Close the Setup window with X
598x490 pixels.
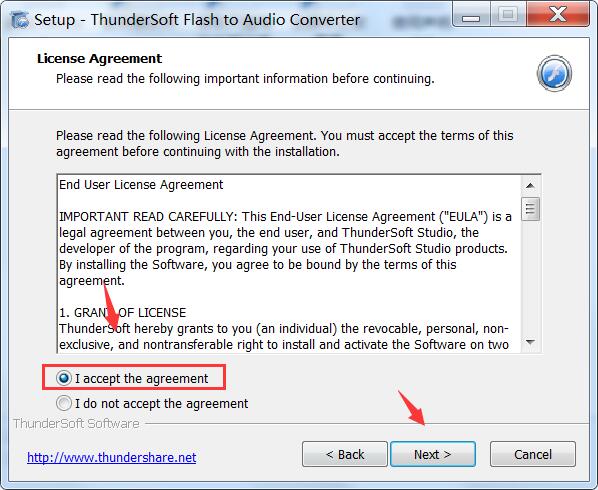click(558, 15)
